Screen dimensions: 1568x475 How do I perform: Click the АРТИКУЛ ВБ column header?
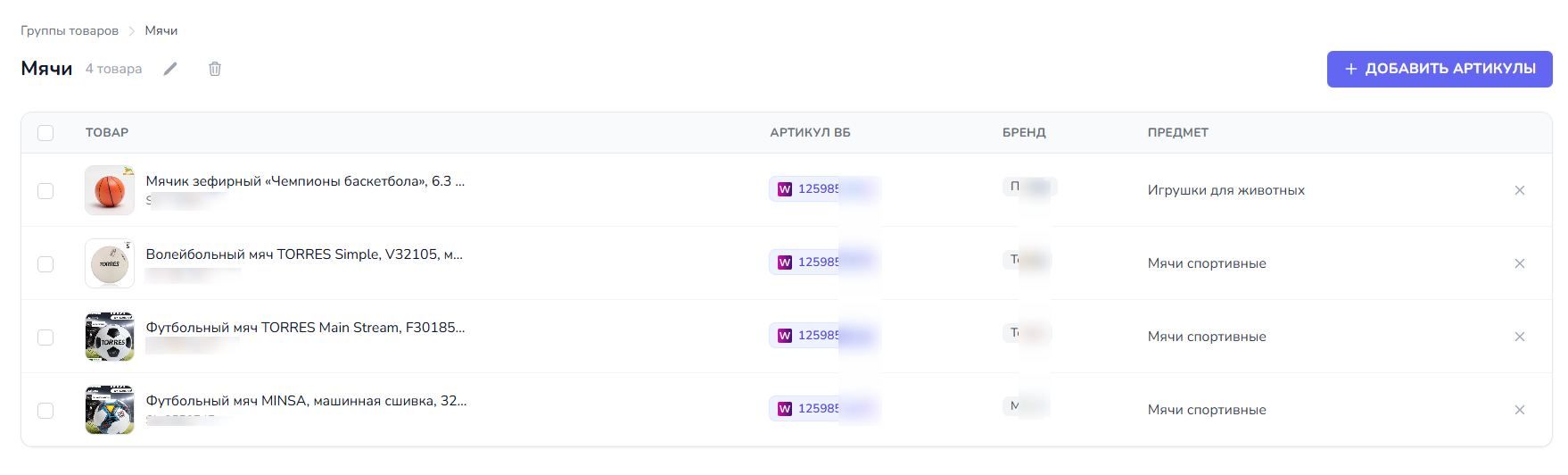(x=810, y=132)
